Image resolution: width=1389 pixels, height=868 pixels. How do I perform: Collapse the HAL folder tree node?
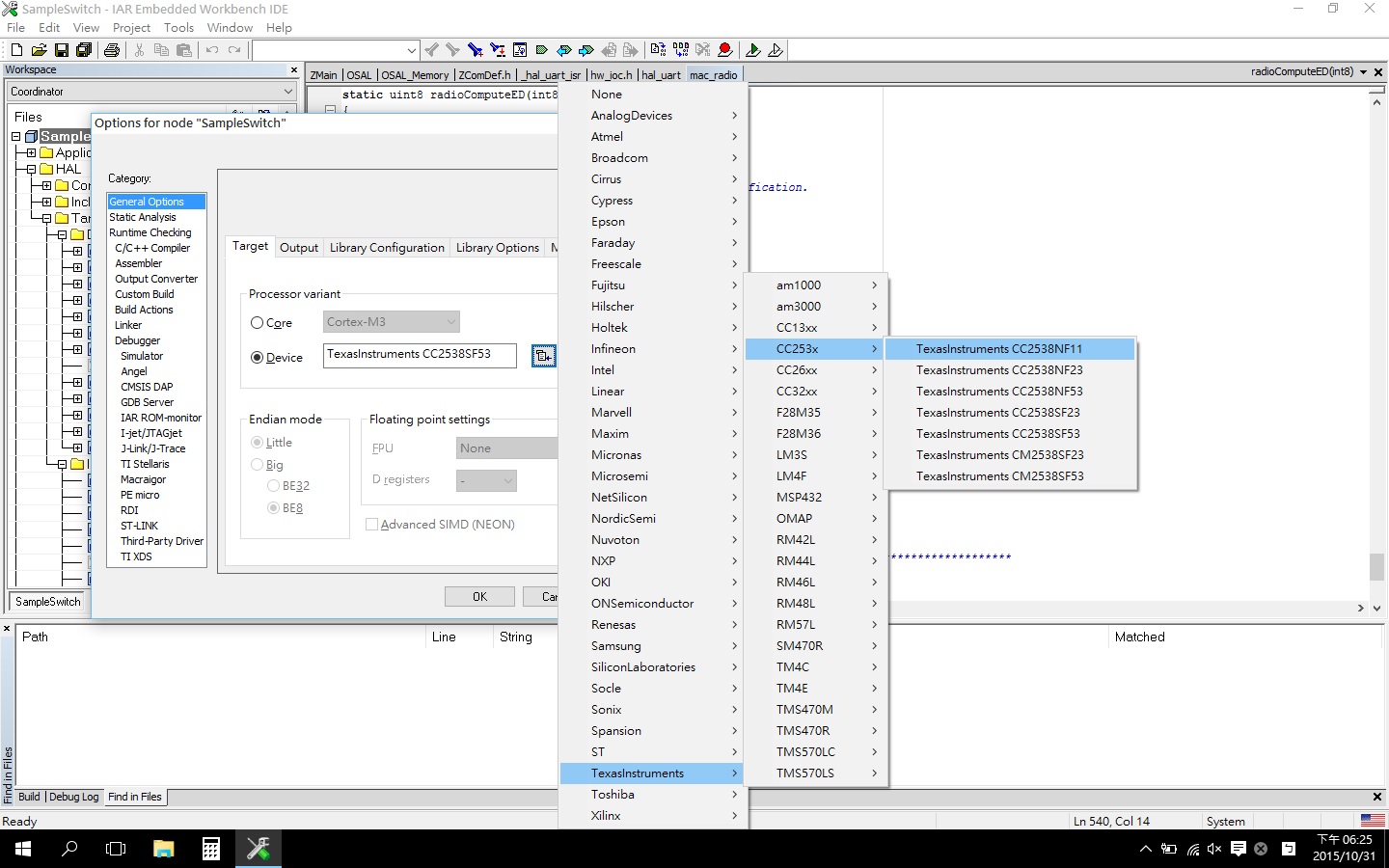pos(31,170)
